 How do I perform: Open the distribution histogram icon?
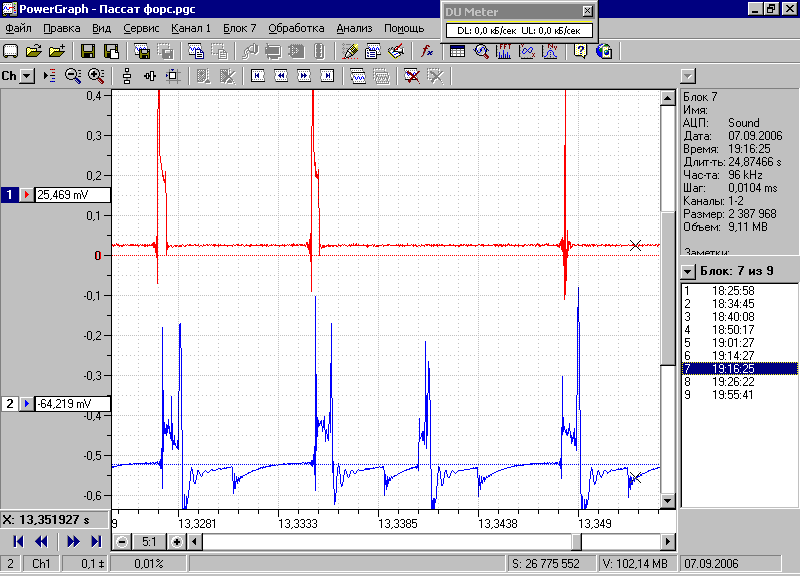pos(550,51)
